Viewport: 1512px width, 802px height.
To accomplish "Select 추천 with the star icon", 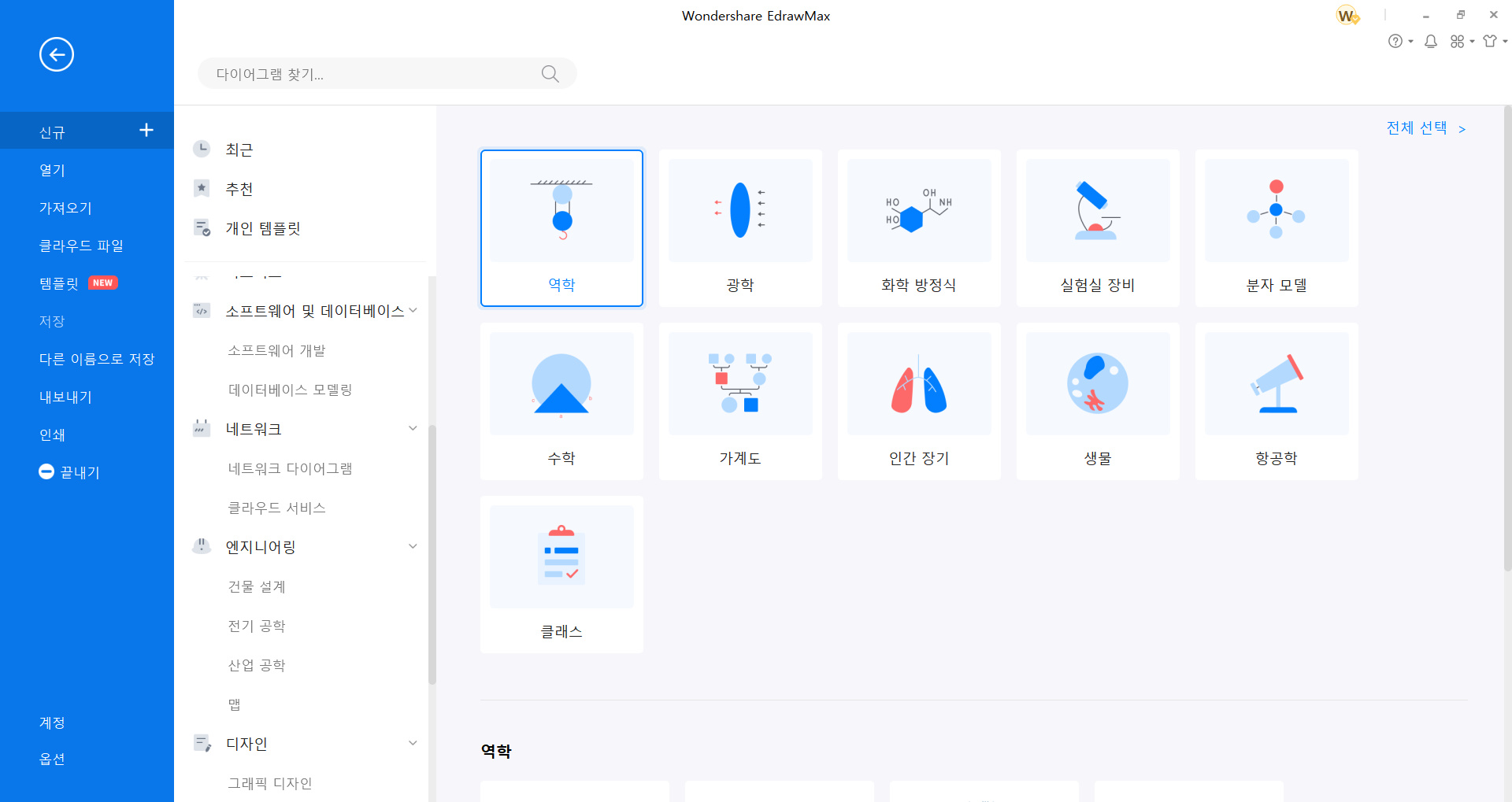I will (x=239, y=188).
